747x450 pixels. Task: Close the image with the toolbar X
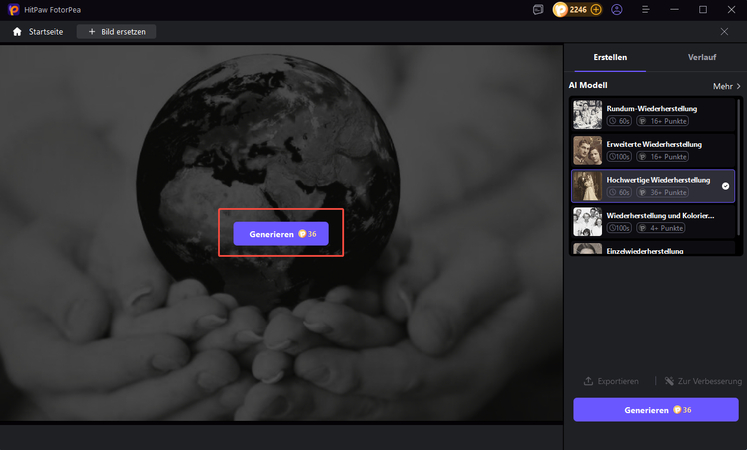click(724, 31)
